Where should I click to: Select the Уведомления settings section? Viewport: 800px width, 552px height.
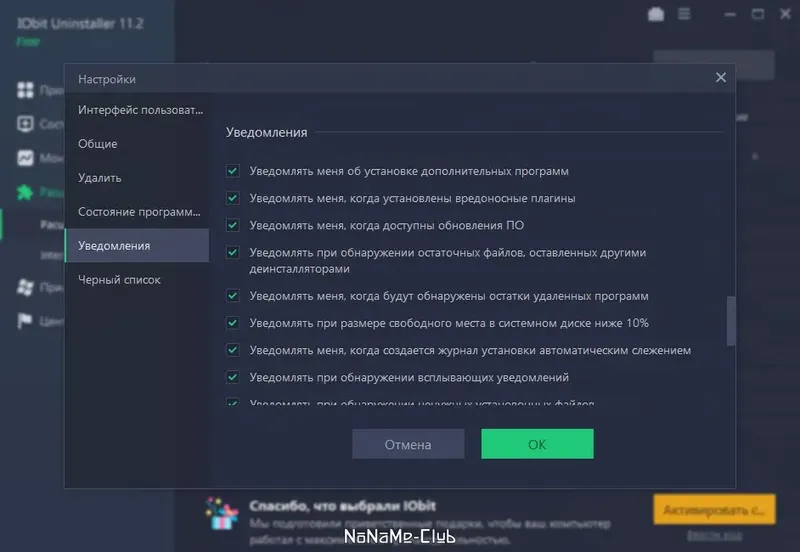point(137,245)
